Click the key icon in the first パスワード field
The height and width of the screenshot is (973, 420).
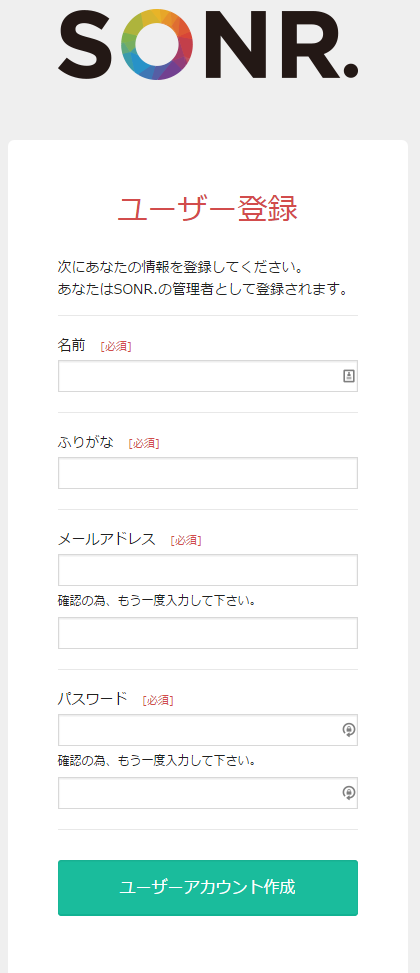[x=349, y=730]
